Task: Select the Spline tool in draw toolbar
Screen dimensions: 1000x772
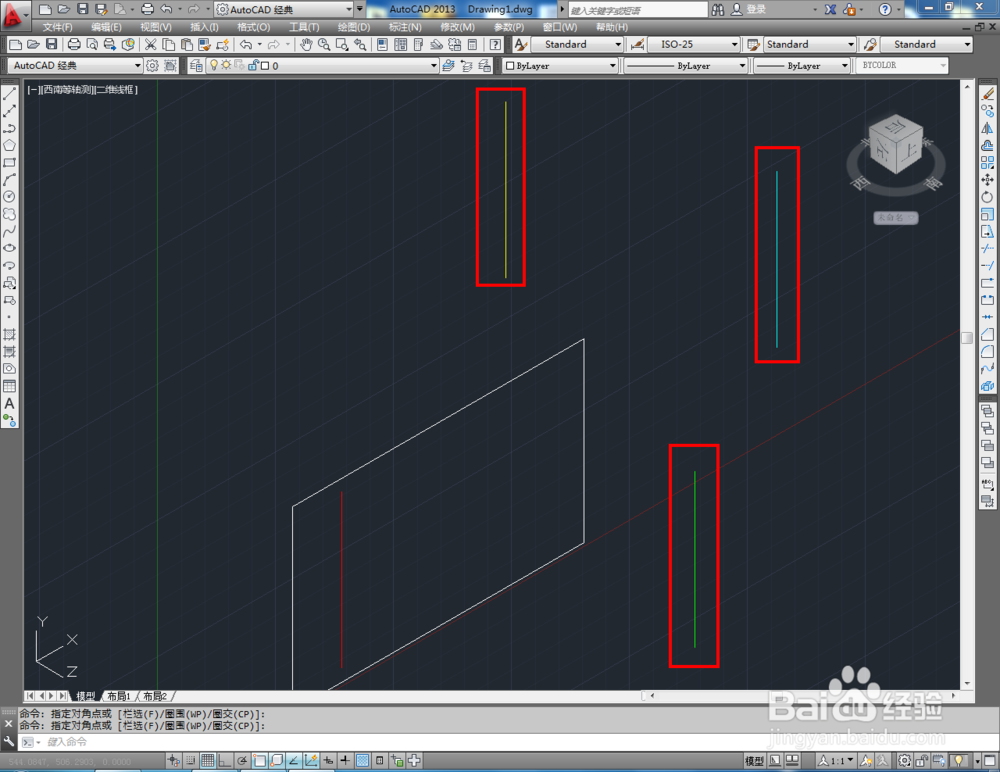Action: click(x=10, y=231)
